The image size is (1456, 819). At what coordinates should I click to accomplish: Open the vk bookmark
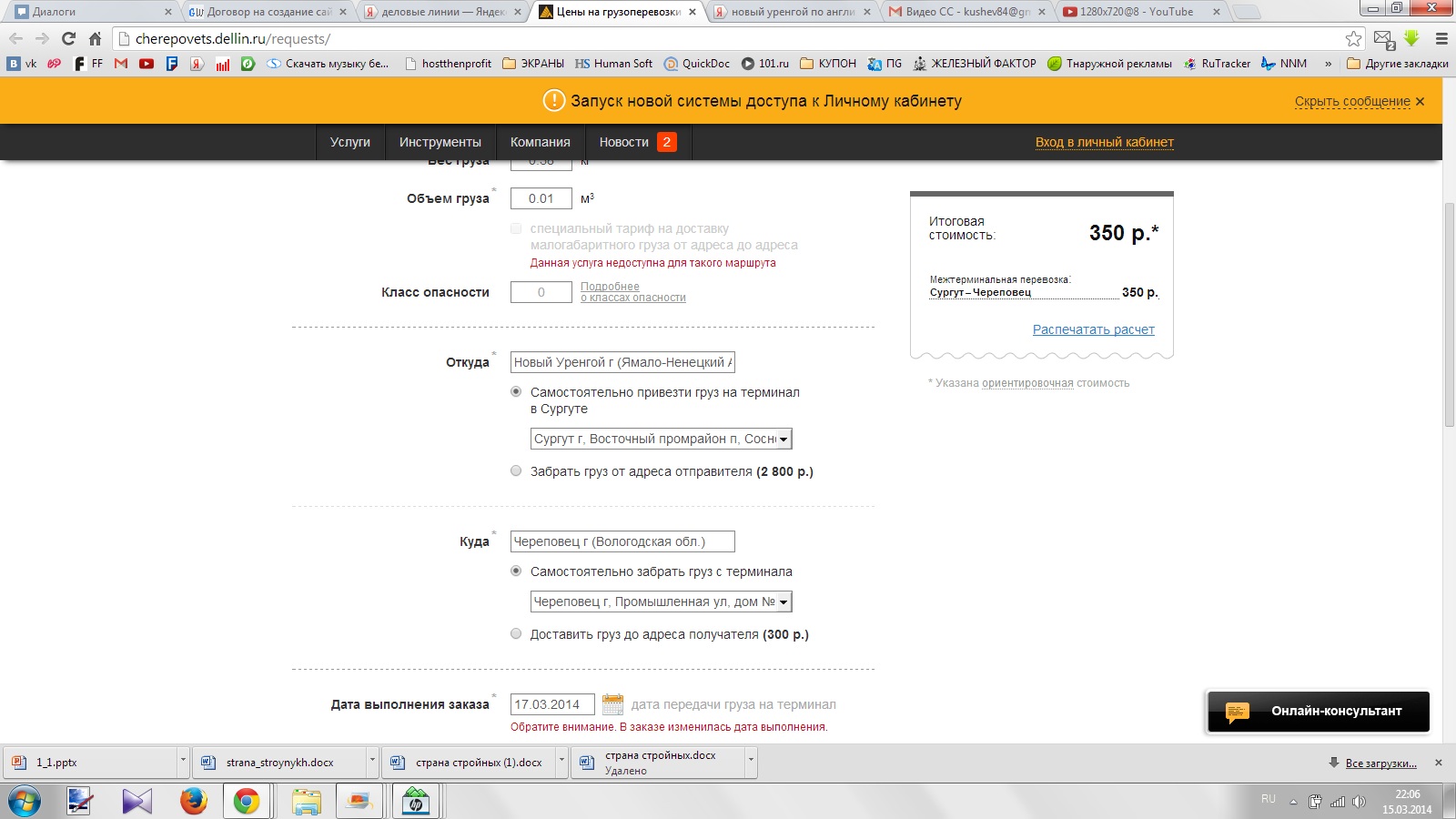click(x=23, y=64)
